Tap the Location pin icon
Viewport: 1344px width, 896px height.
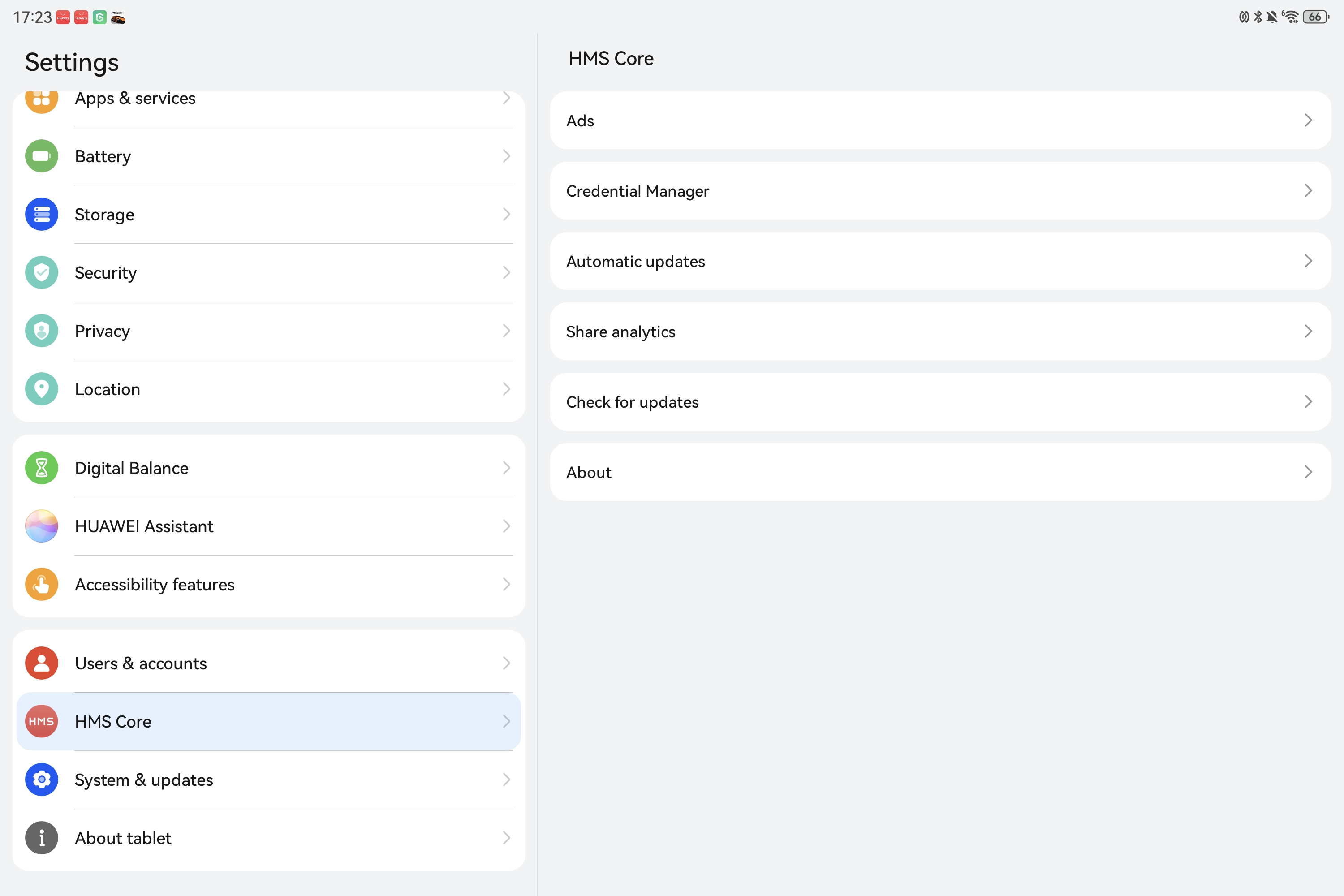pyautogui.click(x=42, y=389)
